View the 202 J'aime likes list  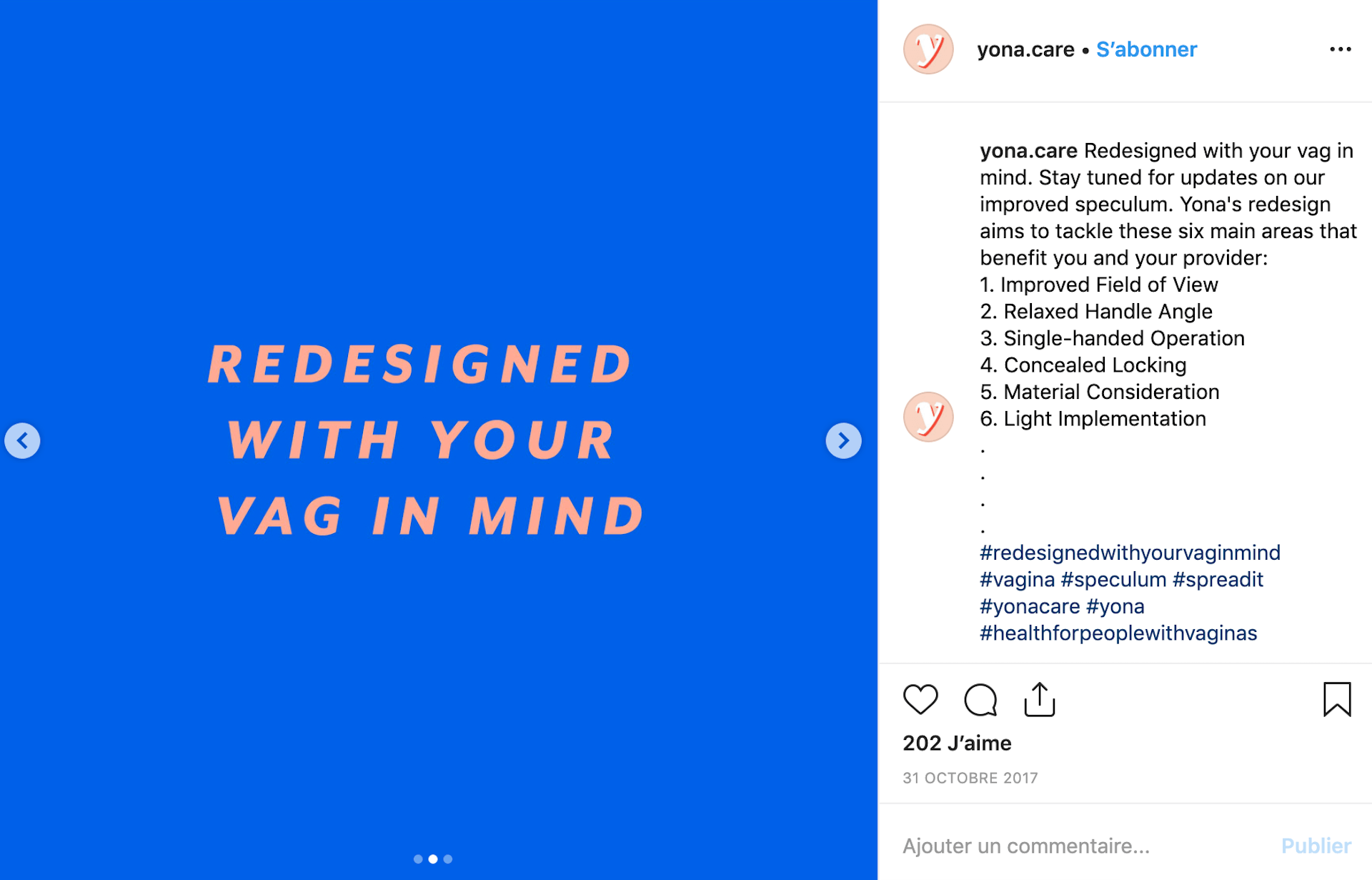coord(957,743)
